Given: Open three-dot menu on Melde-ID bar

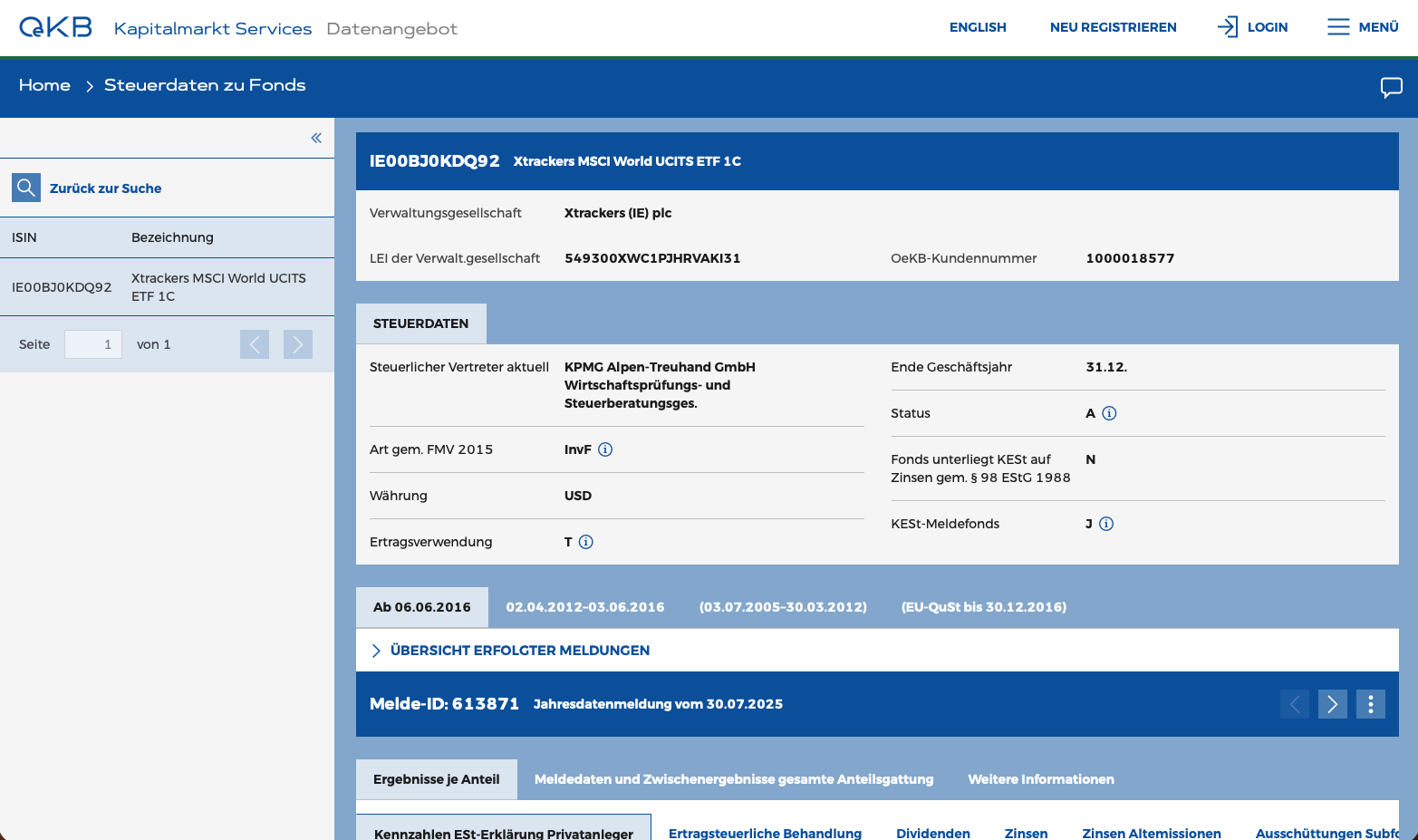Looking at the screenshot, I should tap(1370, 704).
